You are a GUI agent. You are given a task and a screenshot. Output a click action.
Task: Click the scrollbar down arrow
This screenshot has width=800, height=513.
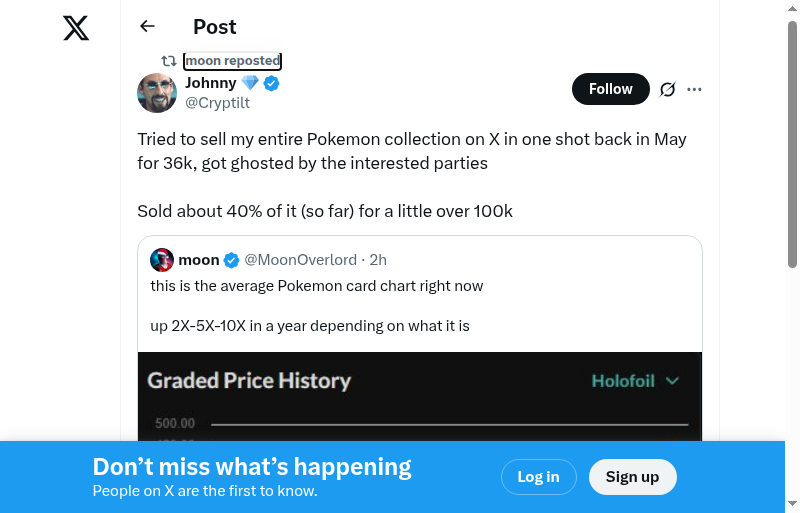click(792, 503)
